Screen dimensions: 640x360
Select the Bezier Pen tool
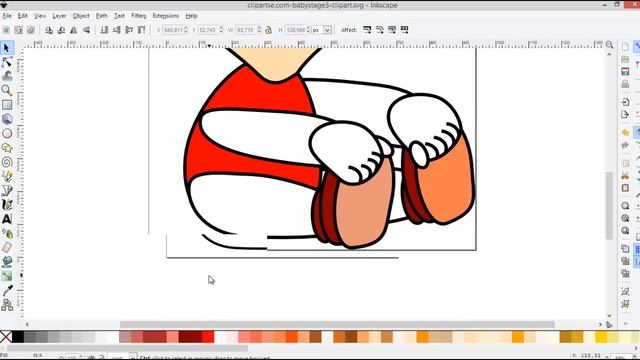(7, 191)
